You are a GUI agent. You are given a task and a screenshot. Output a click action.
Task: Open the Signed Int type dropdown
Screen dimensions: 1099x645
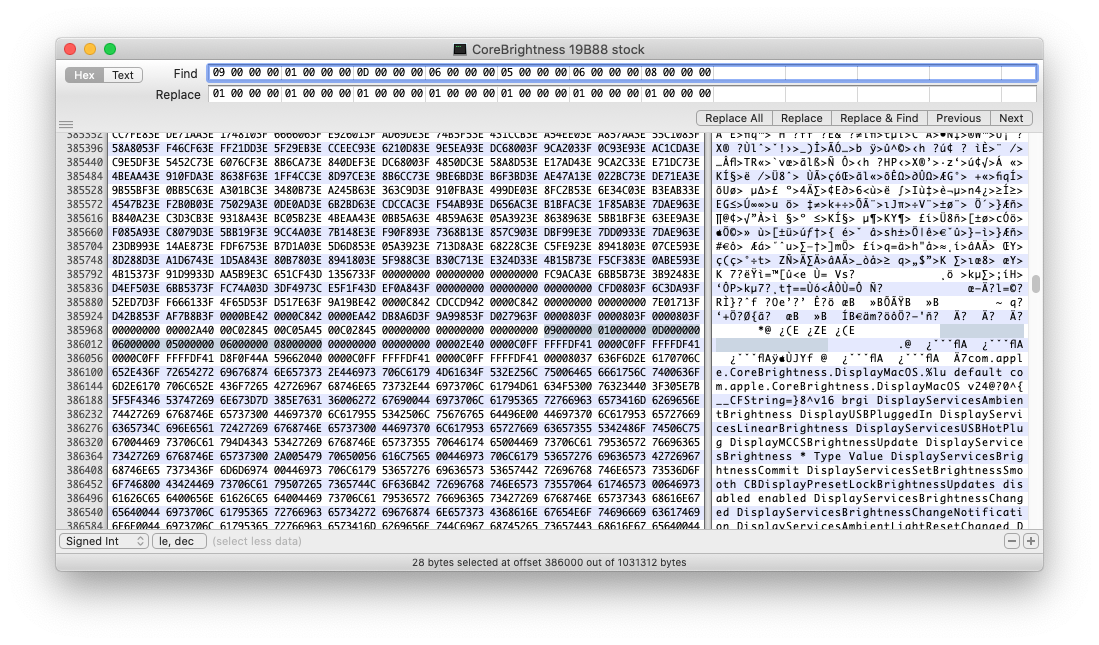click(104, 541)
